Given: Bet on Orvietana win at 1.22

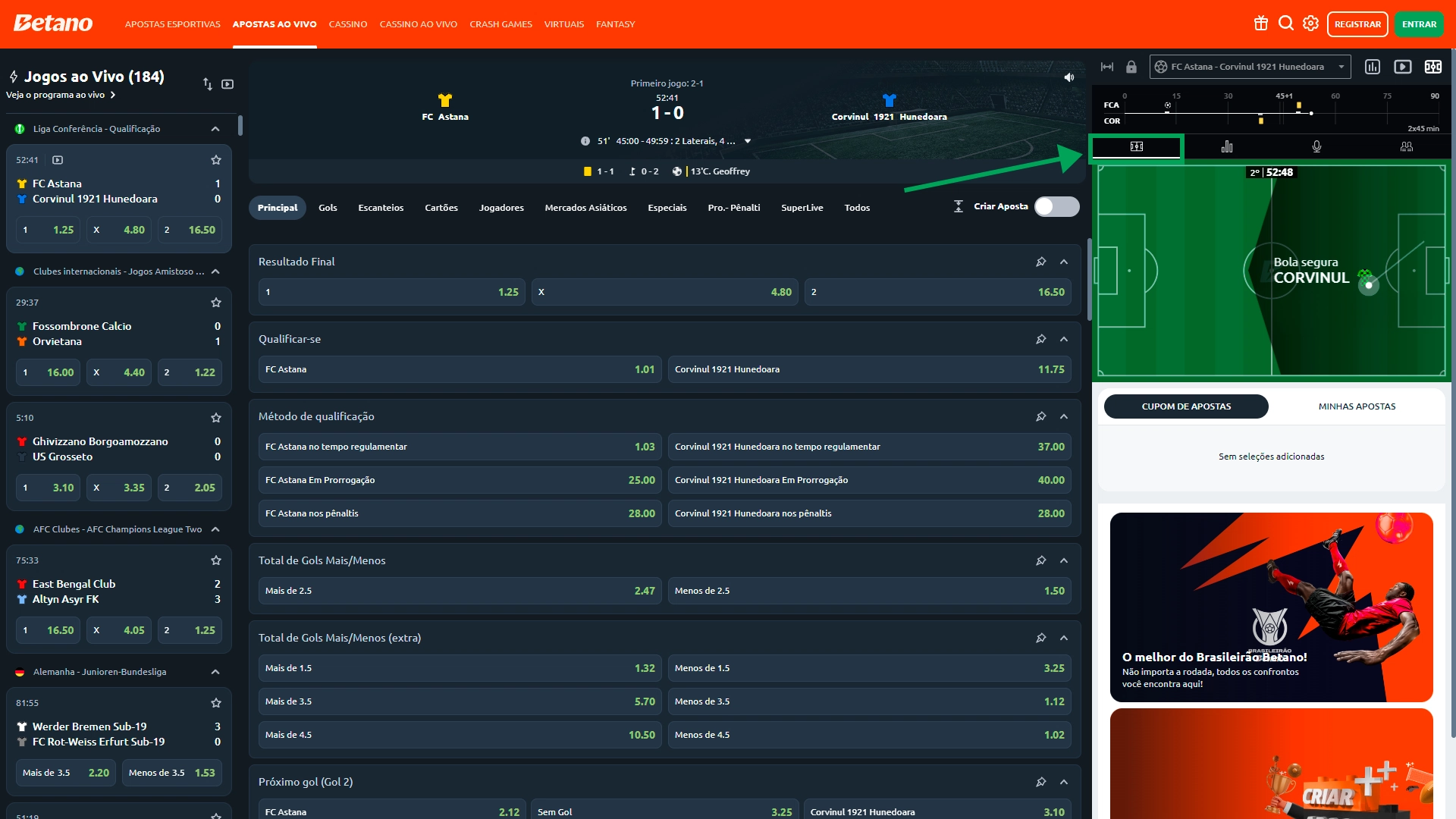Looking at the screenshot, I should click(x=190, y=372).
